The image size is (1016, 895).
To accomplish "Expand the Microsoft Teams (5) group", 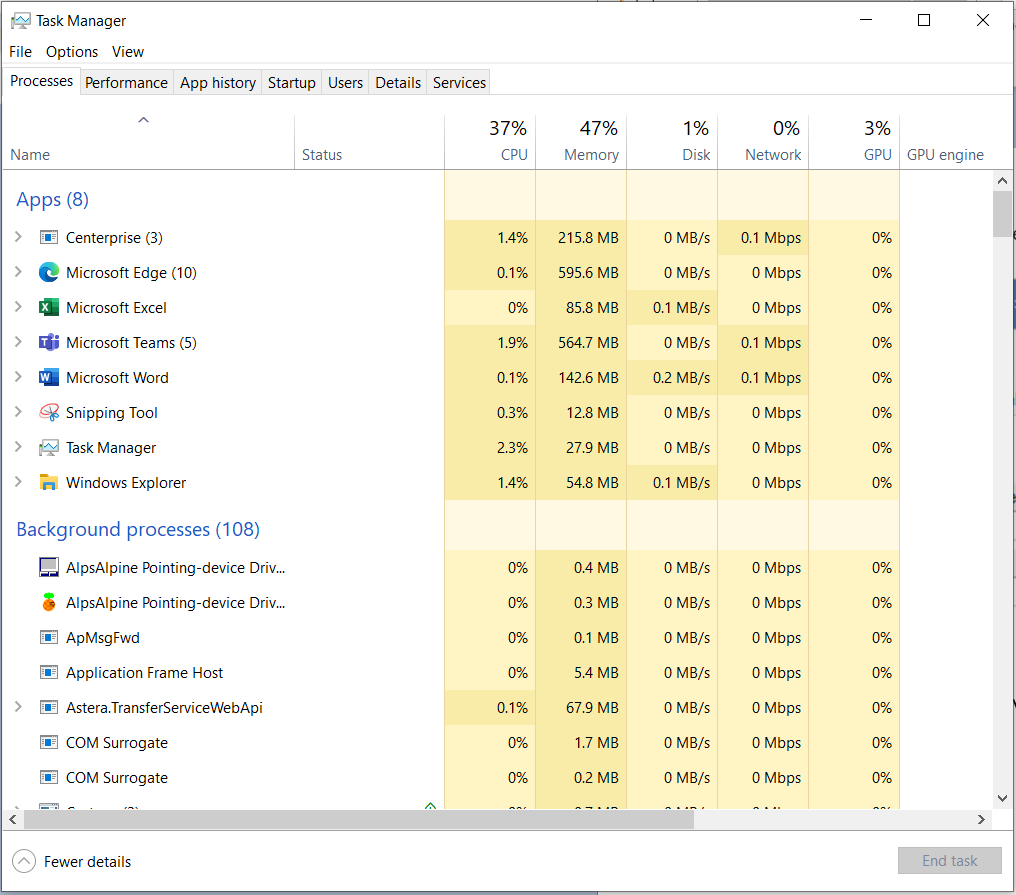I will point(18,342).
